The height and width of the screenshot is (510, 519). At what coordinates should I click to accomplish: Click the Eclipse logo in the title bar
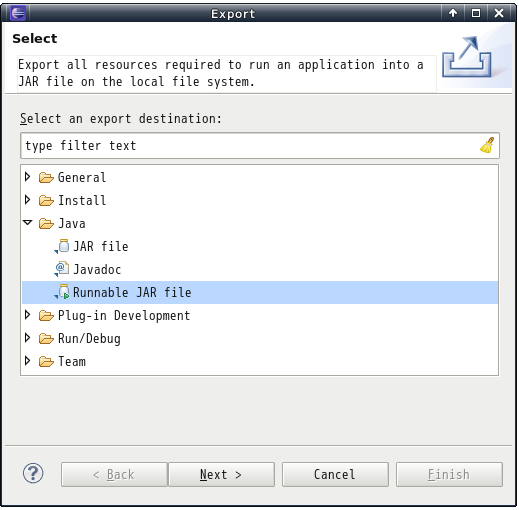point(18,13)
